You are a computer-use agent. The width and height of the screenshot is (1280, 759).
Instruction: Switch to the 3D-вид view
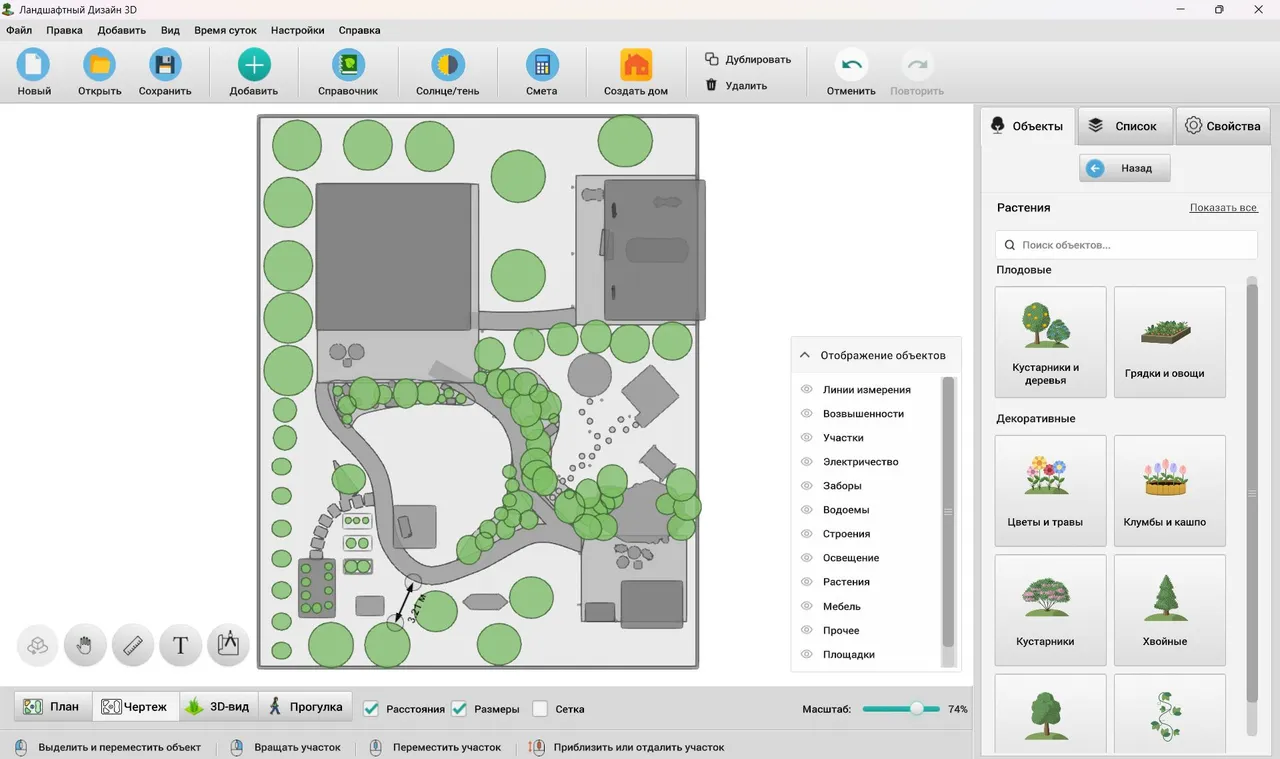(218, 706)
